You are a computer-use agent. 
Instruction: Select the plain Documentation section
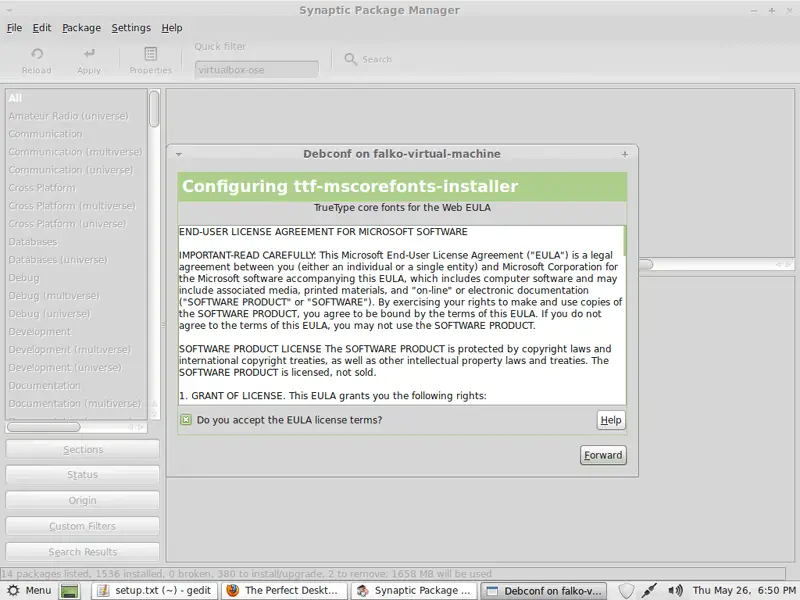77,386
